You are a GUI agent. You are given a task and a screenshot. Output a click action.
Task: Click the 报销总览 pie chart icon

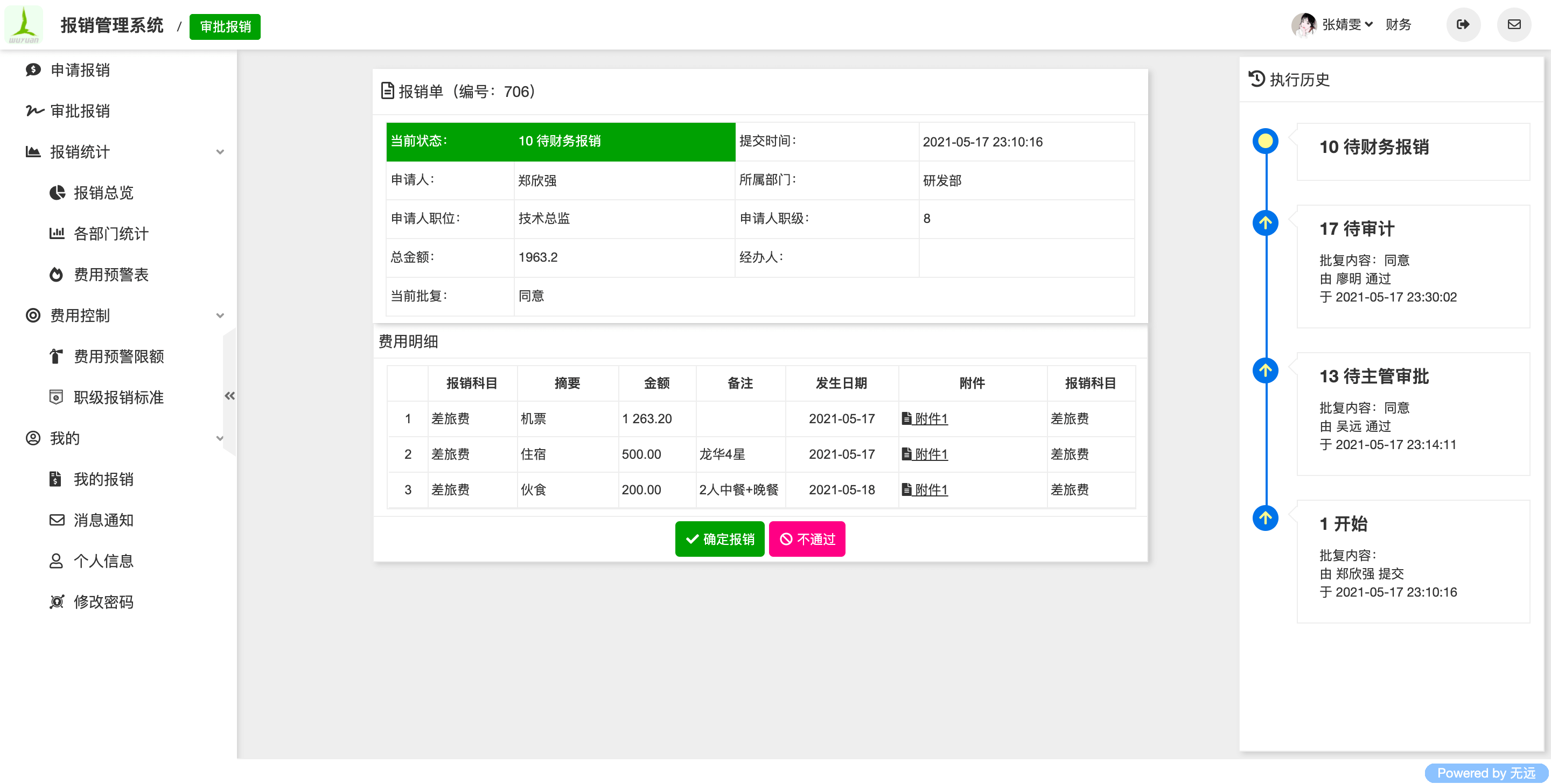(57, 193)
